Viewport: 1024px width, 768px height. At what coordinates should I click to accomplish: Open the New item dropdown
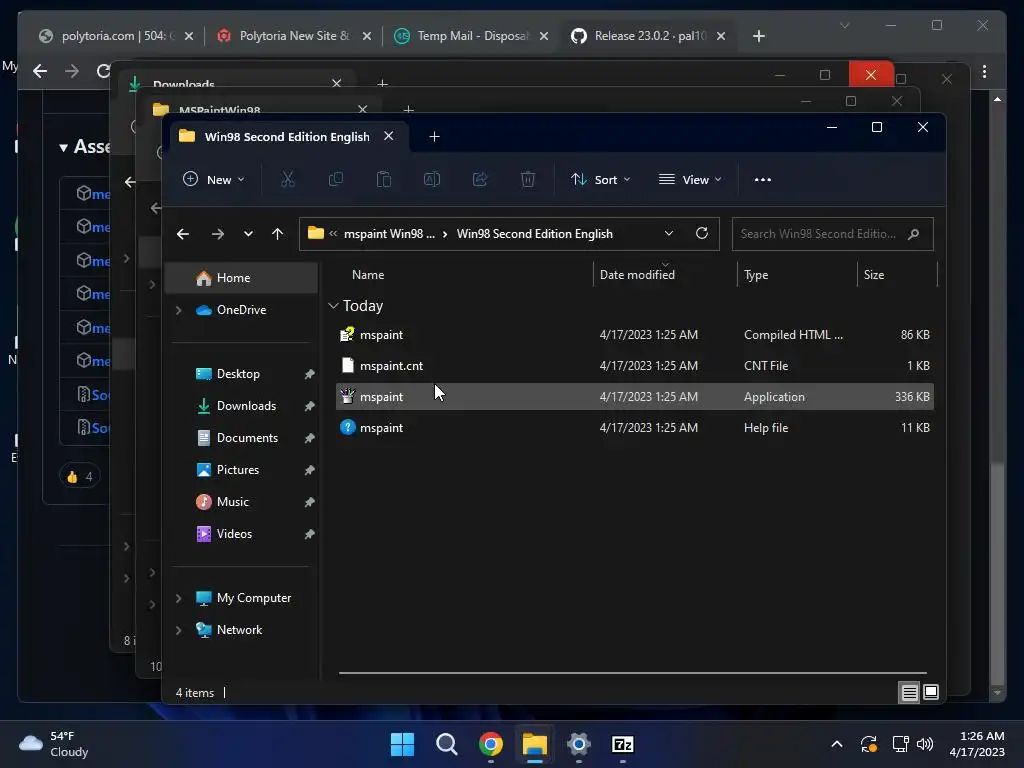pos(214,180)
